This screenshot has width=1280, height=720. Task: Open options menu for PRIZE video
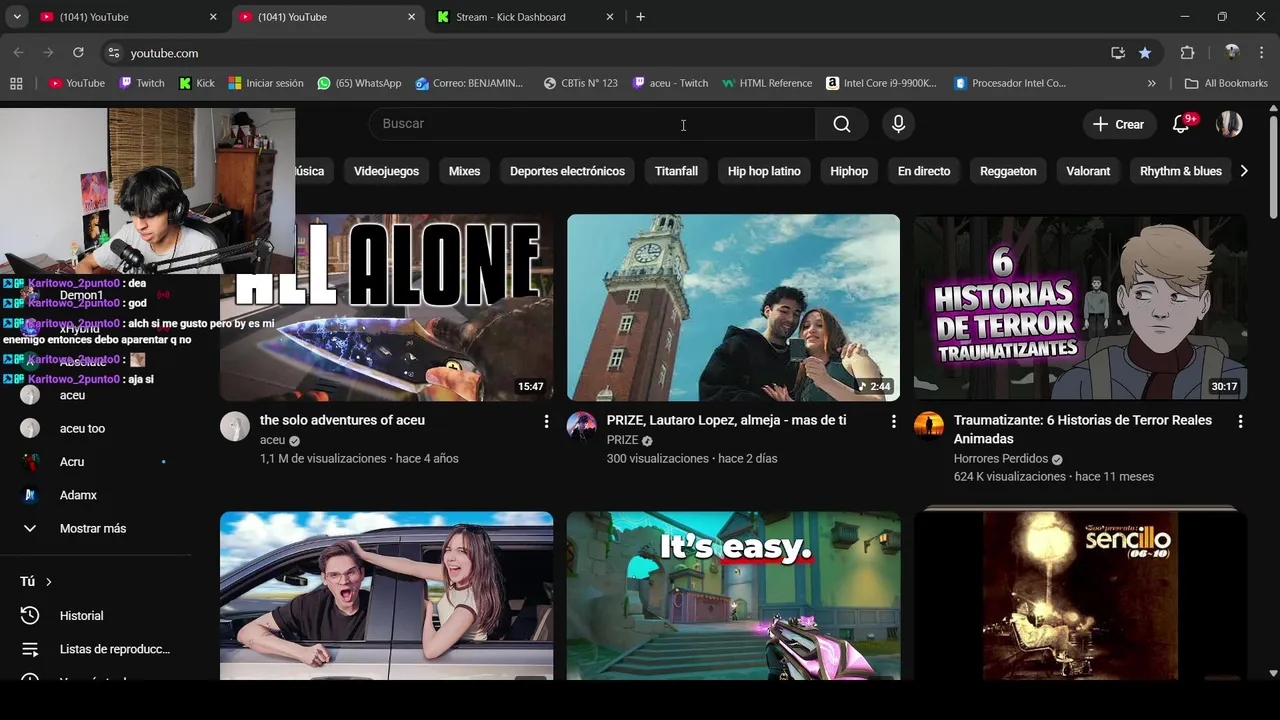pyautogui.click(x=893, y=422)
